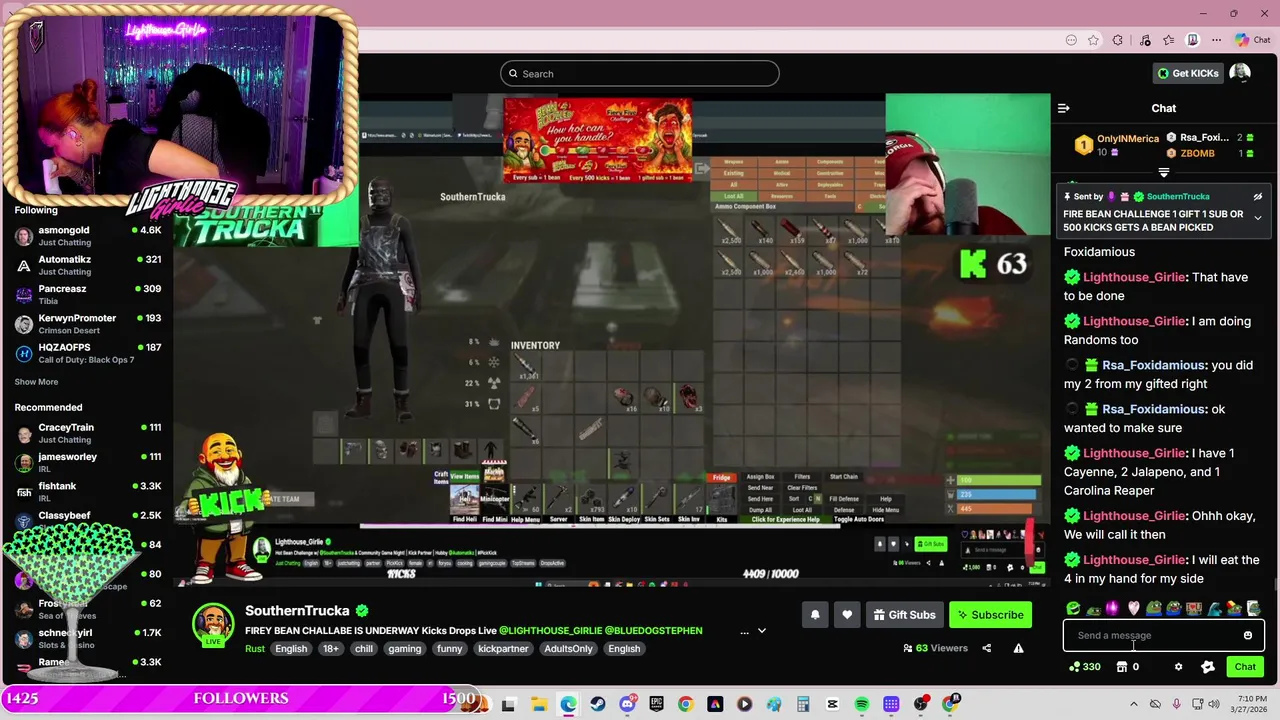Open KerwynPromoter channel in Following list
1280x720 pixels.
[x=88, y=323]
